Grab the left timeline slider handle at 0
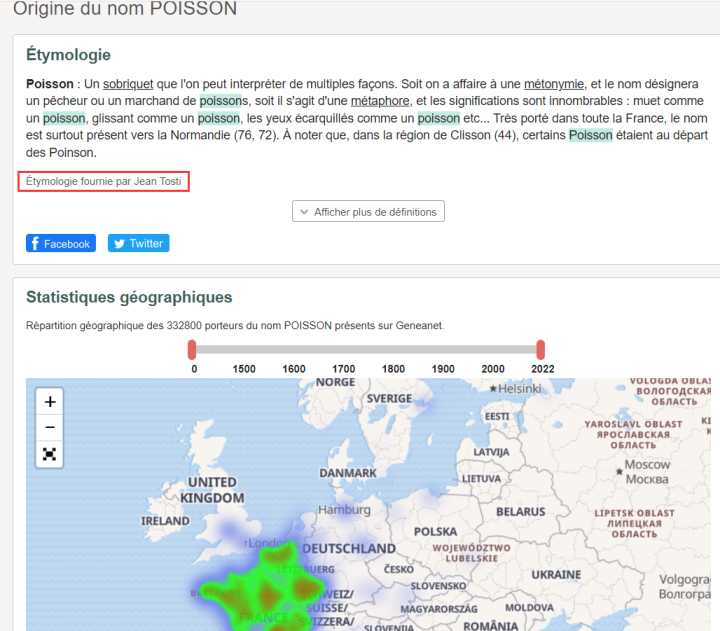 pos(192,350)
